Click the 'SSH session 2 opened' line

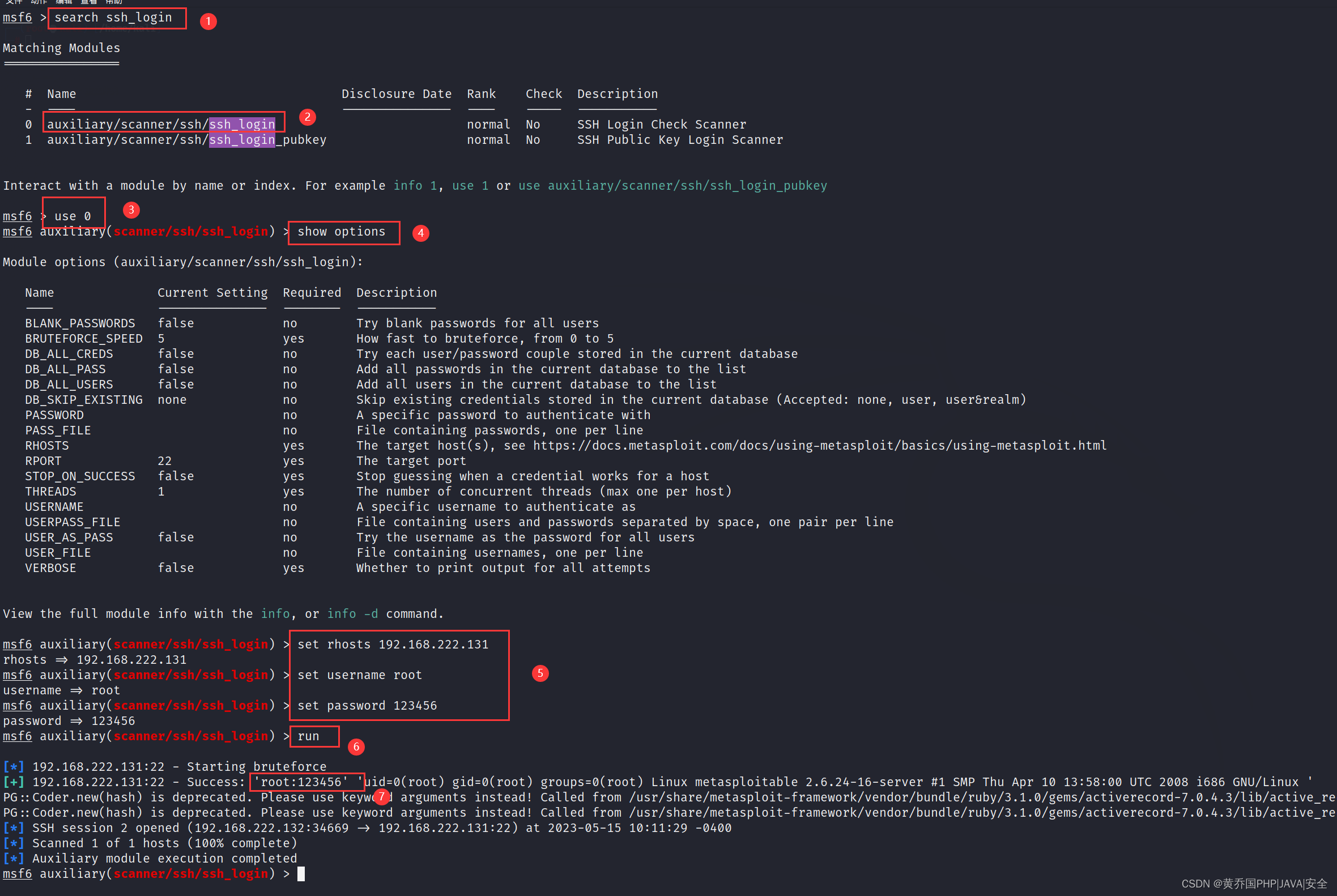tap(367, 828)
